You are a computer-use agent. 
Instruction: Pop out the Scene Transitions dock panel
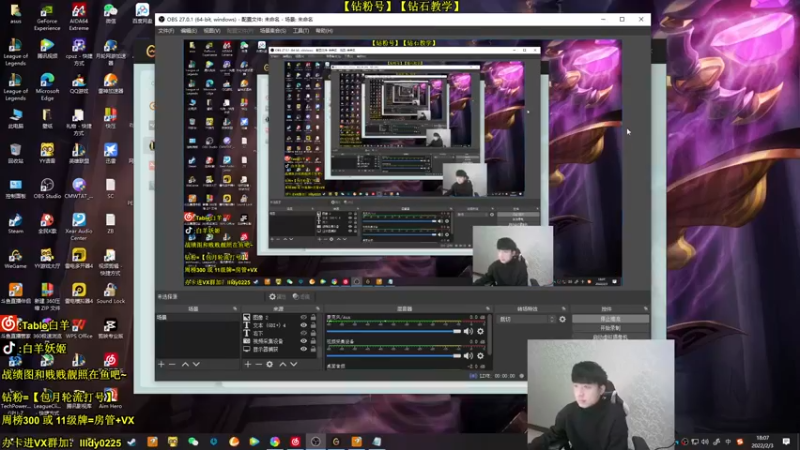click(564, 309)
